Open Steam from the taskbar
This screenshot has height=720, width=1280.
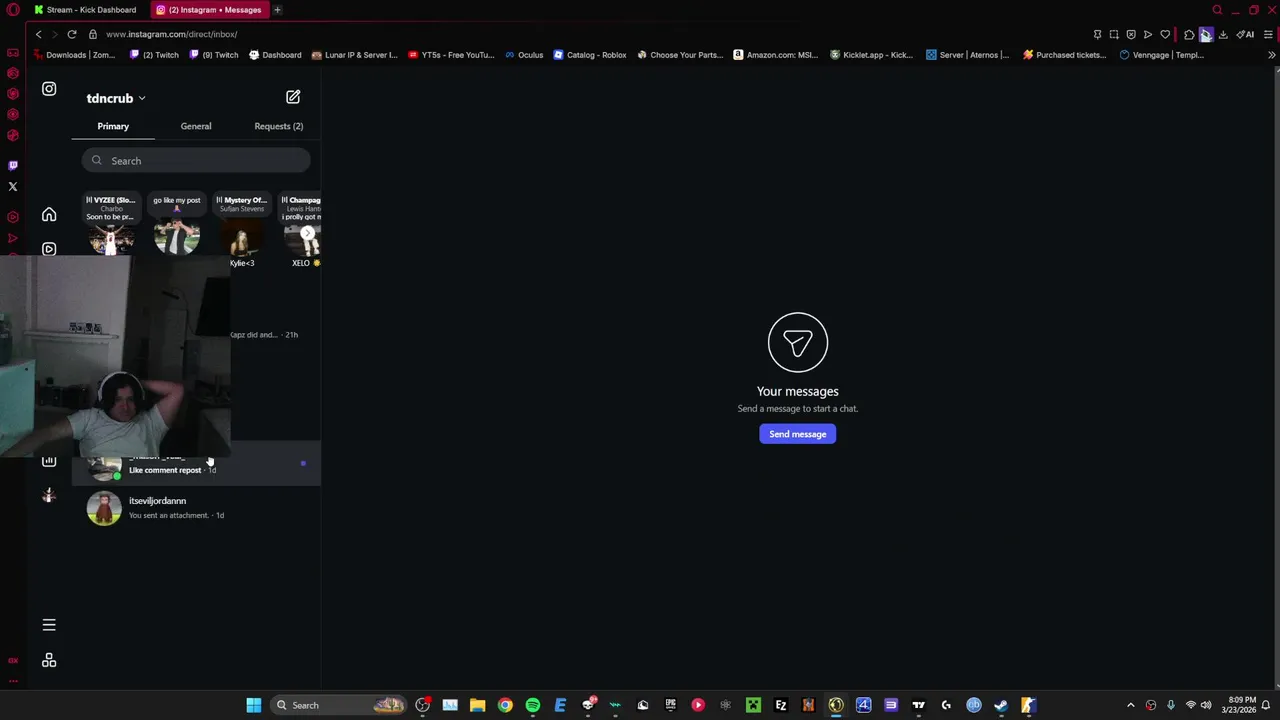click(x=1001, y=705)
